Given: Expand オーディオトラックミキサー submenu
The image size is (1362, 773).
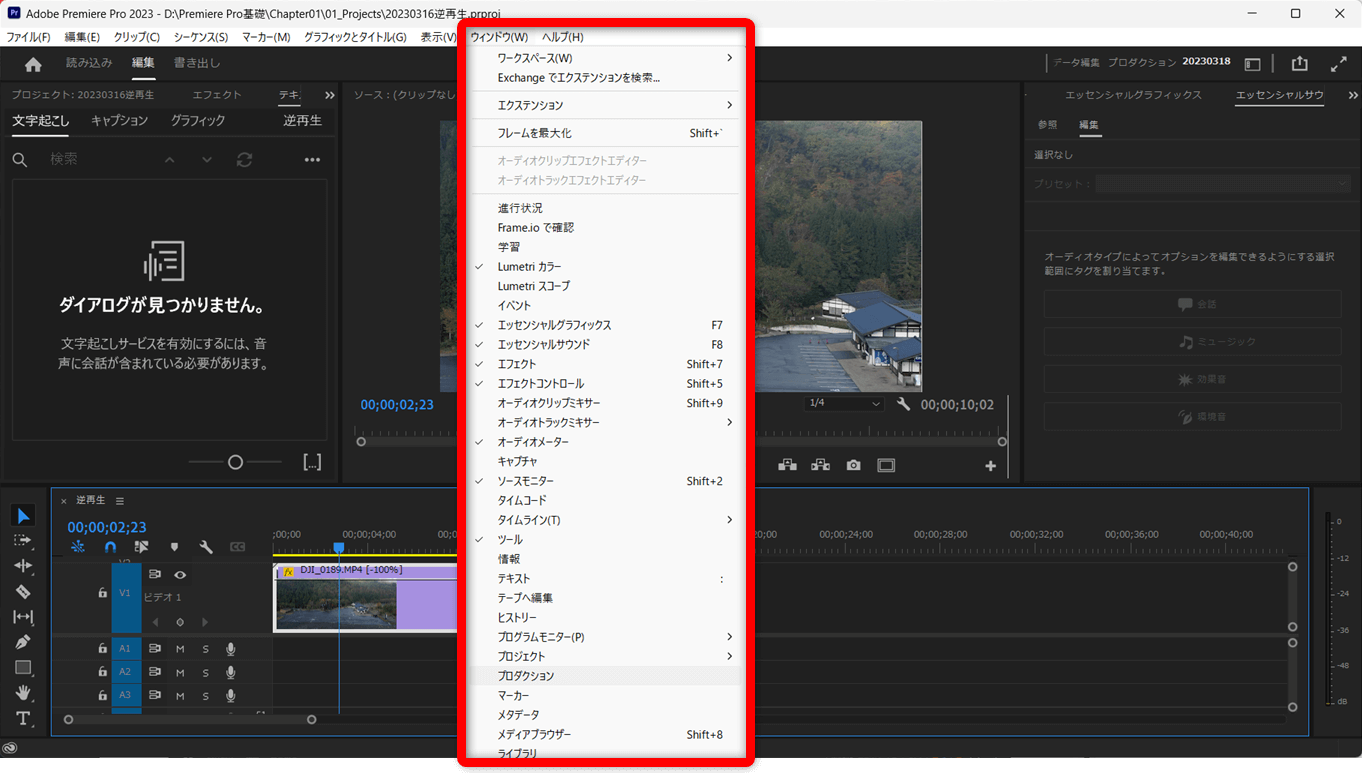Looking at the screenshot, I should point(604,422).
